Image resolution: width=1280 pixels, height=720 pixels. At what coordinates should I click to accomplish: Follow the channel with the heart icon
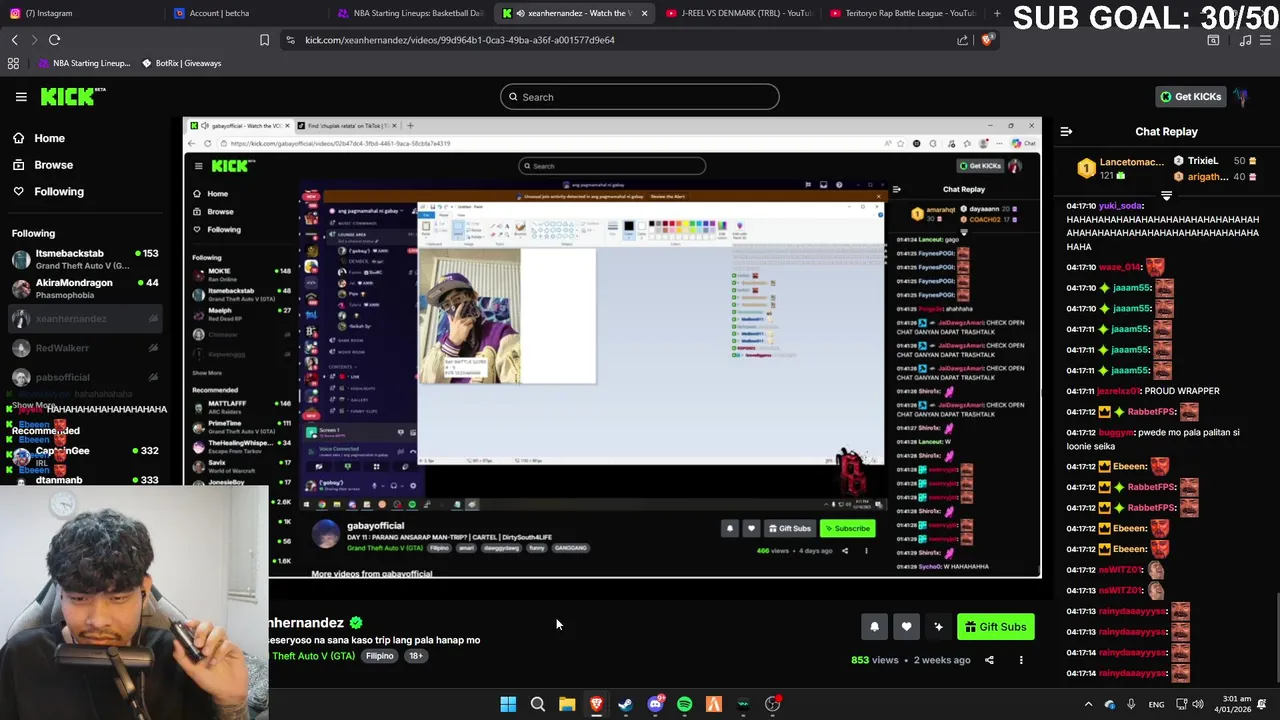point(906,627)
